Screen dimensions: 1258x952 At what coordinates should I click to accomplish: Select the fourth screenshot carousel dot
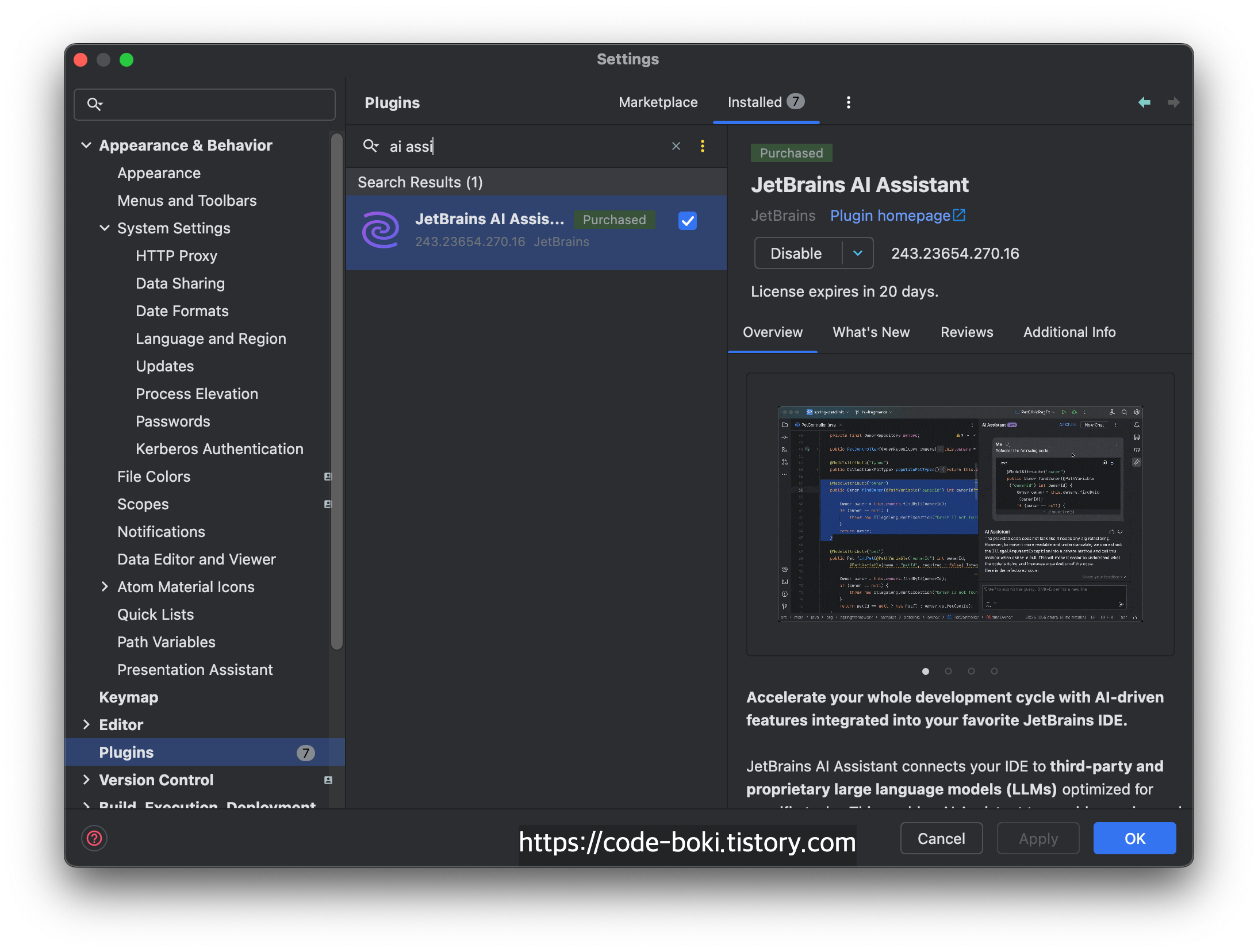click(994, 671)
